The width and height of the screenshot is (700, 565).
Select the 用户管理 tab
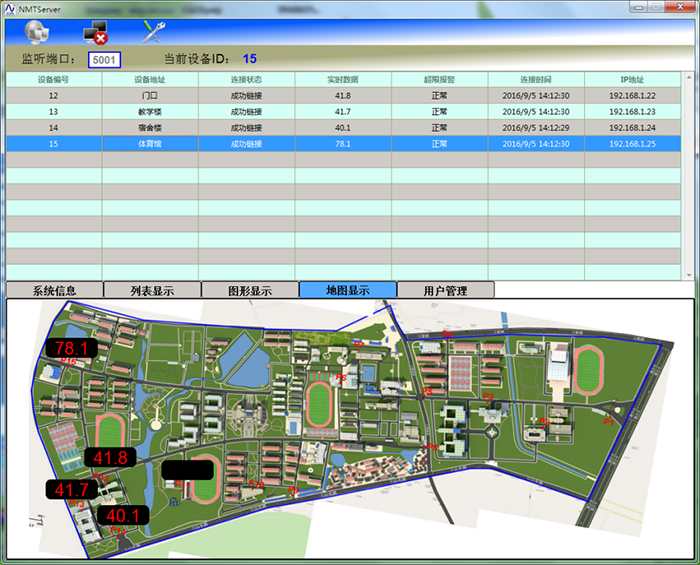[x=445, y=291]
